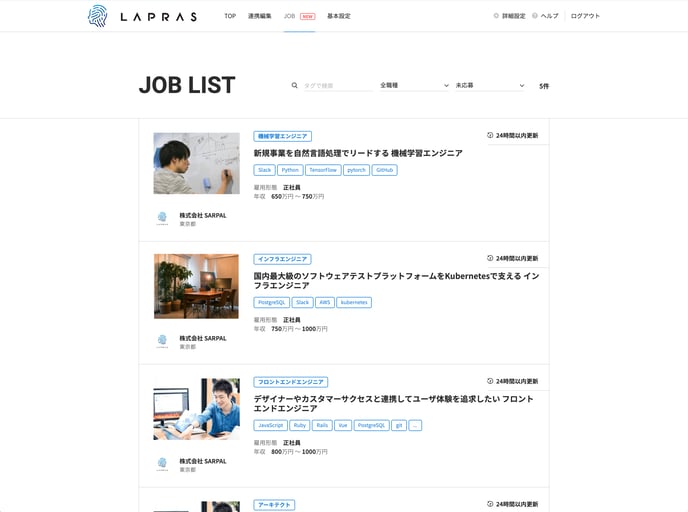Click the フロントエンドエンジニア category tag

pos(291,382)
